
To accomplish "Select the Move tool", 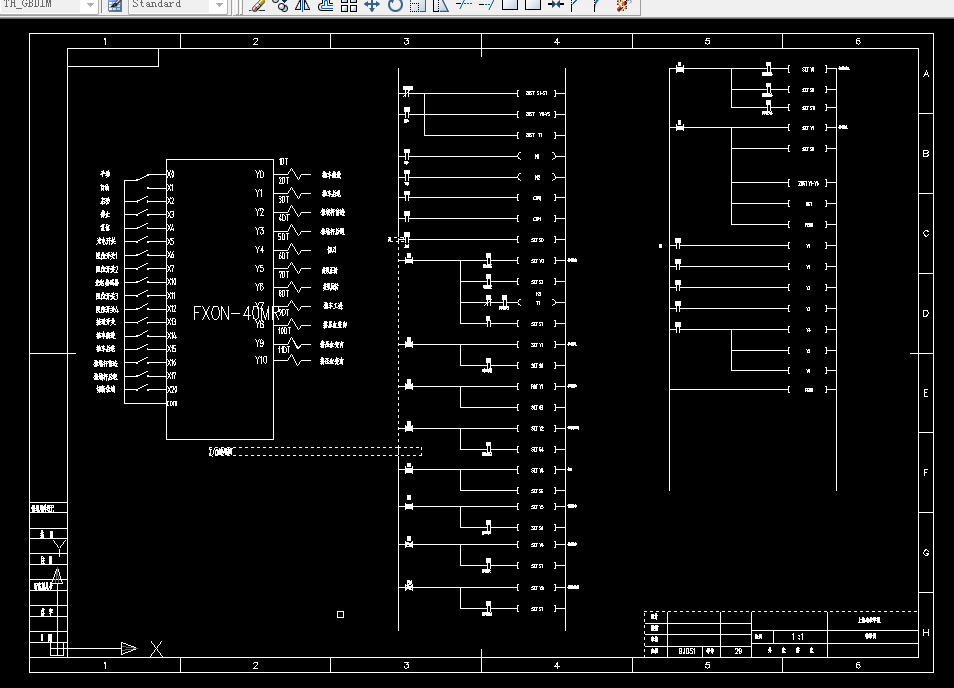I will click(x=372, y=5).
